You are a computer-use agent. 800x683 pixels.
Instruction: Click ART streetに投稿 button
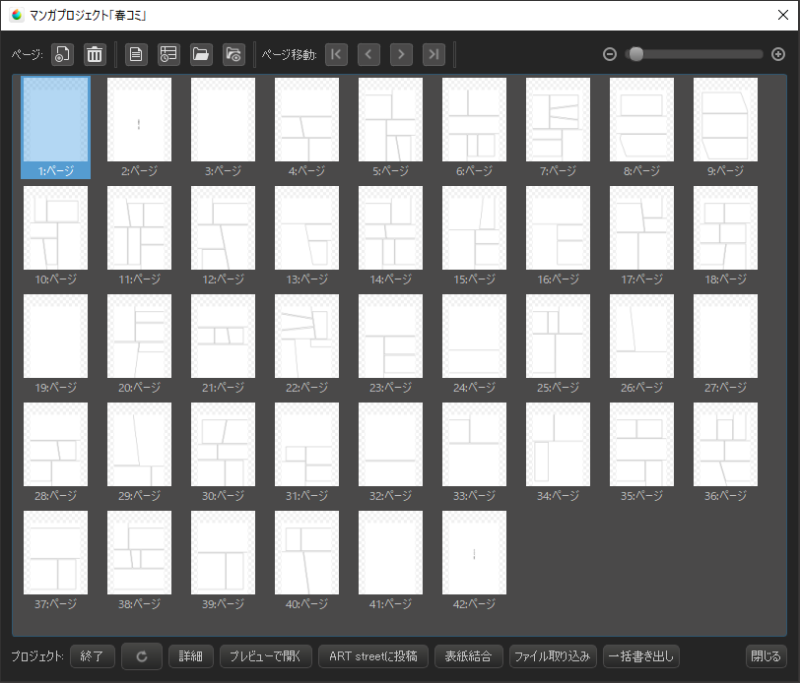(373, 656)
